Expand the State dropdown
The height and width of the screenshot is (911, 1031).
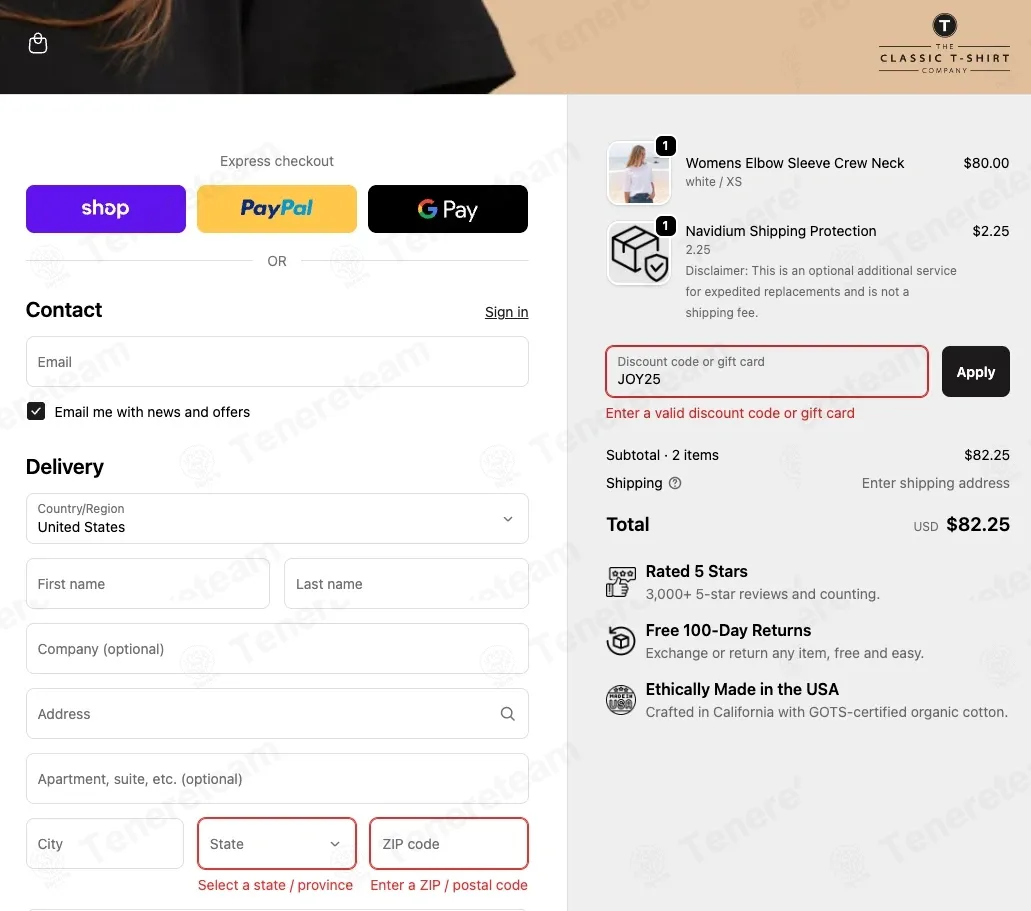277,844
